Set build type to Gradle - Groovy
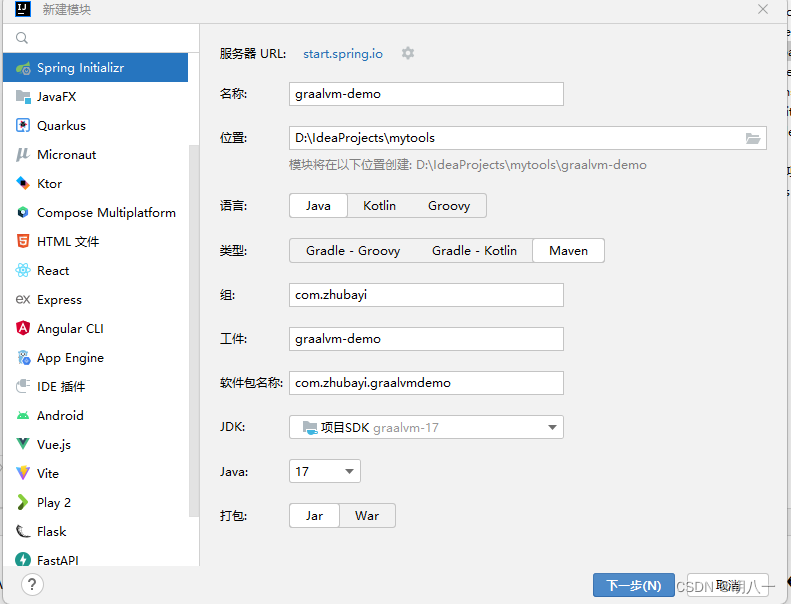The width and height of the screenshot is (791, 604). point(353,251)
